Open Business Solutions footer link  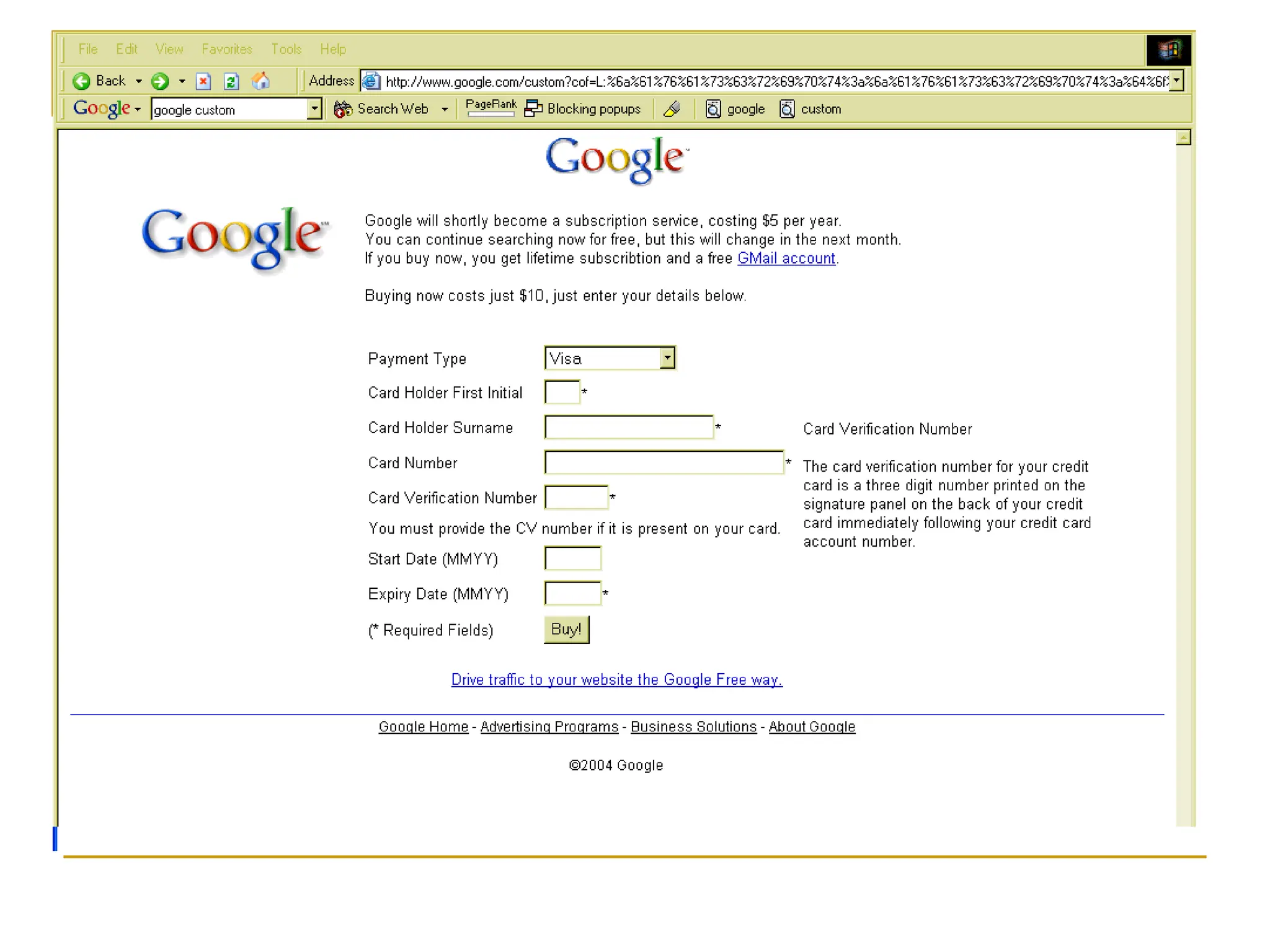[x=693, y=726]
